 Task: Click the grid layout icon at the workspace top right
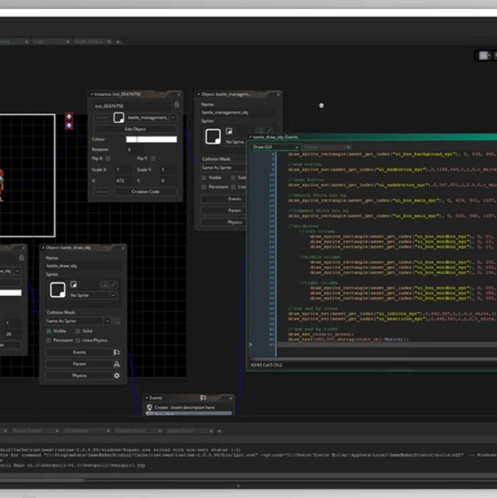(483, 56)
